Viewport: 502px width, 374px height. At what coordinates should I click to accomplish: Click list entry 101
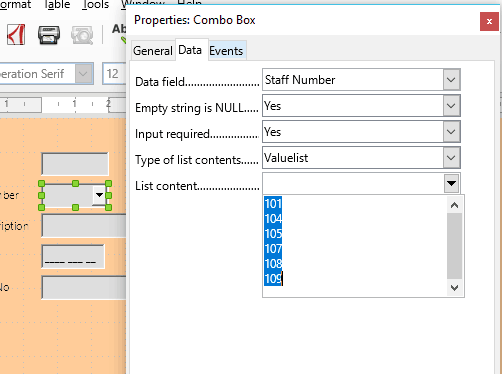click(273, 203)
